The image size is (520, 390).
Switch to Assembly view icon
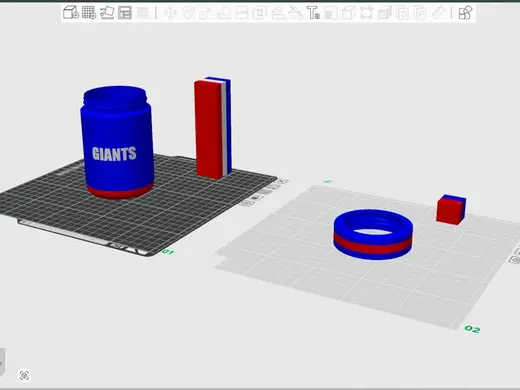point(465,13)
